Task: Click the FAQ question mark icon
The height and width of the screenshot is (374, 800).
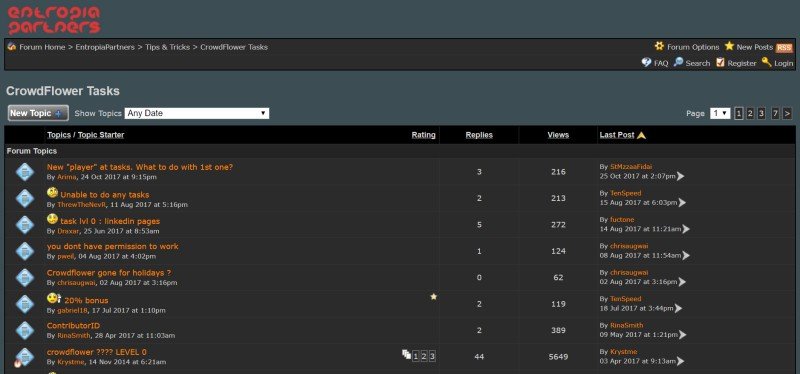Action: tap(646, 62)
